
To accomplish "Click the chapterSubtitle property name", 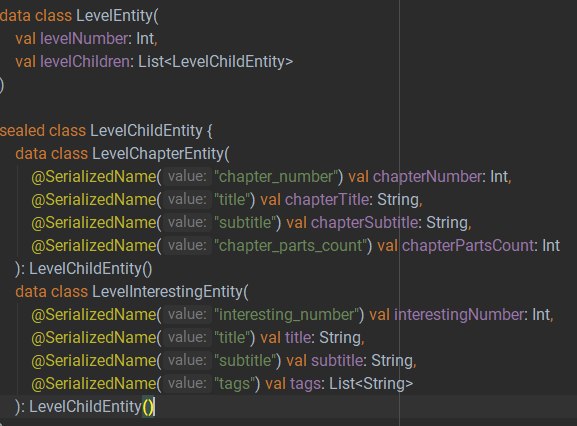I will tap(364, 223).
